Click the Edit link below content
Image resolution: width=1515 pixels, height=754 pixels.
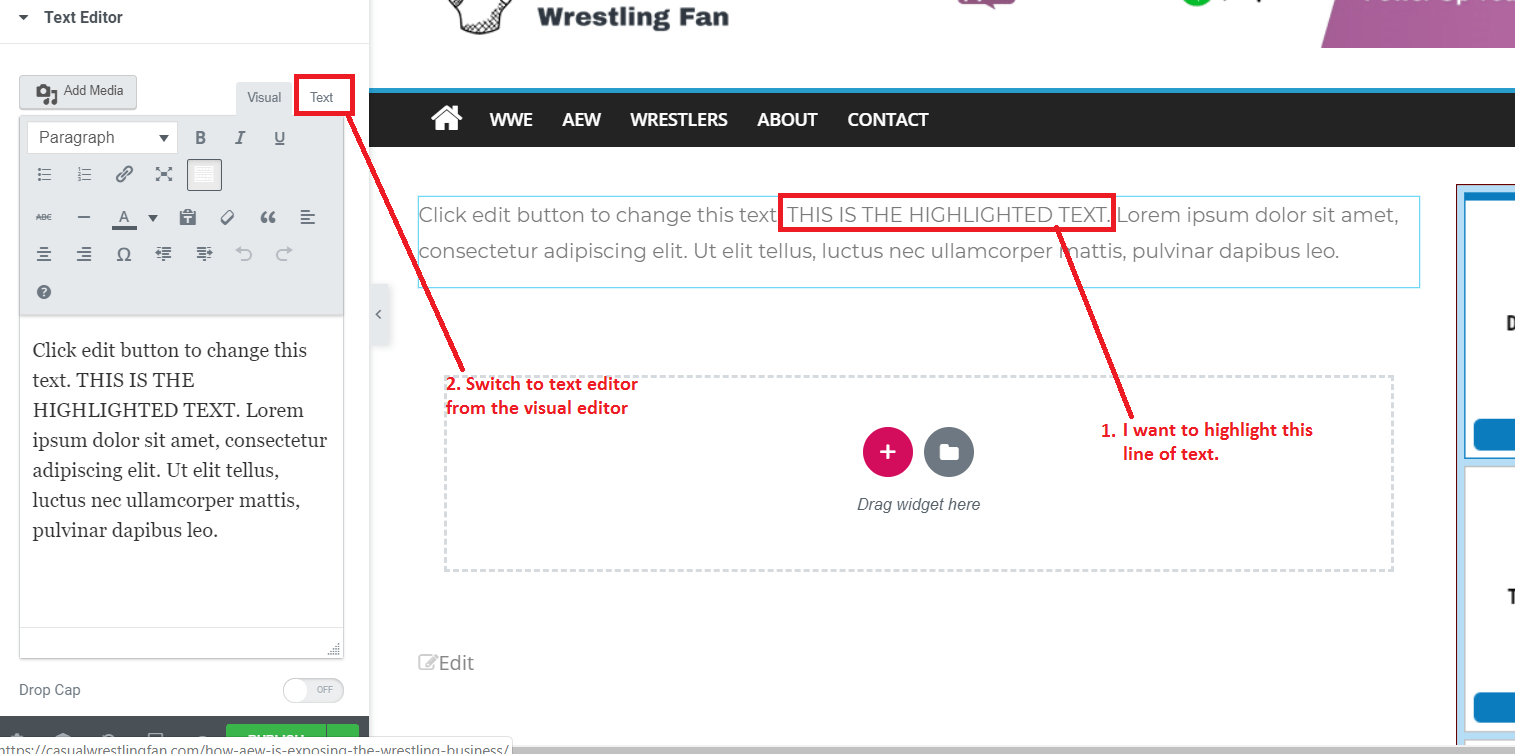coord(446,663)
